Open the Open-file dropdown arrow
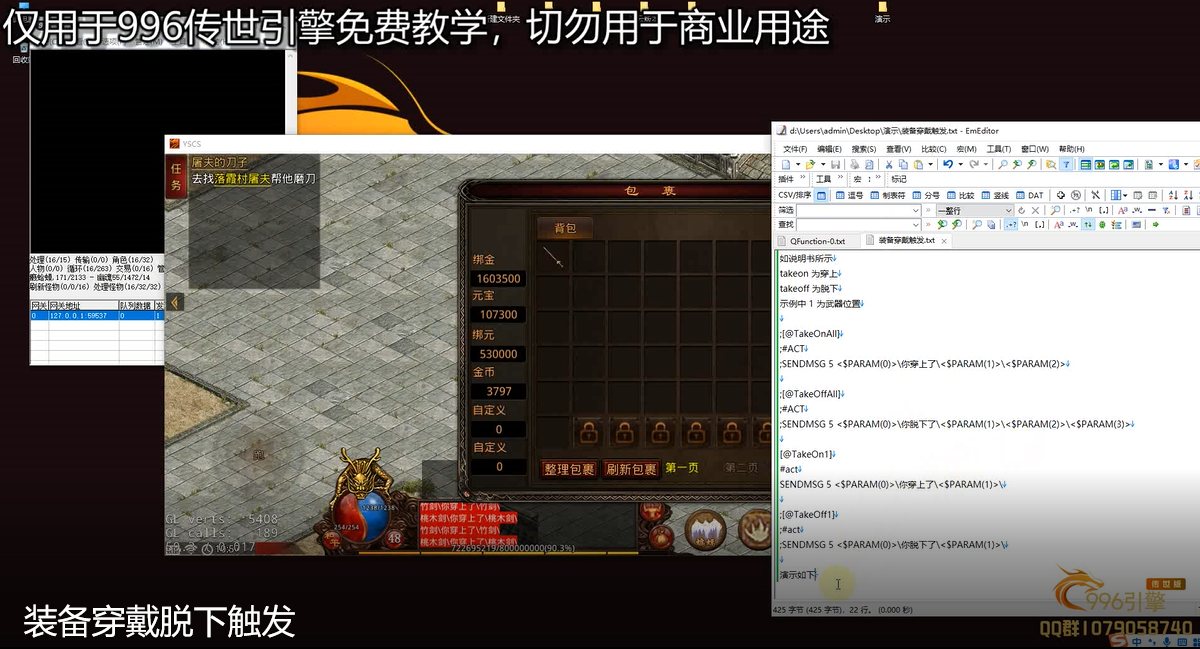This screenshot has width=1200, height=649. (823, 164)
